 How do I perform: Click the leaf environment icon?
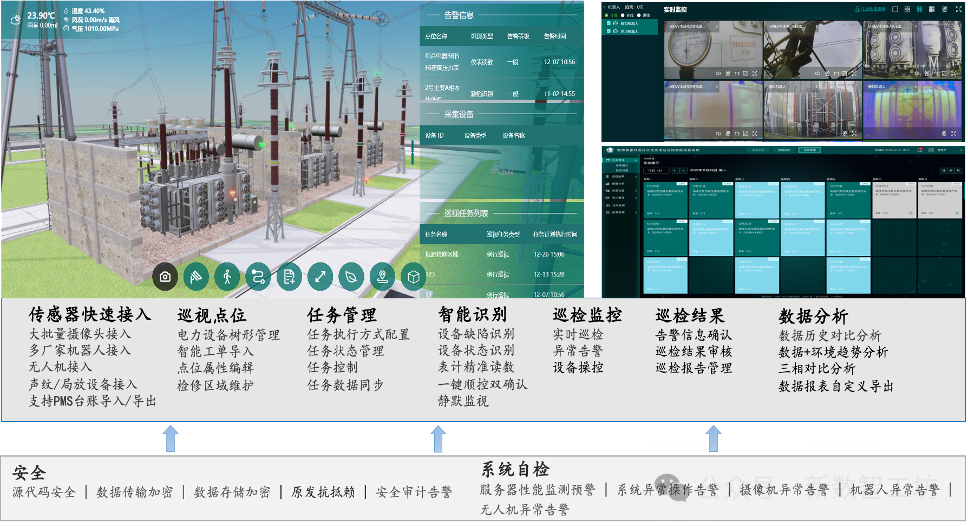click(351, 277)
